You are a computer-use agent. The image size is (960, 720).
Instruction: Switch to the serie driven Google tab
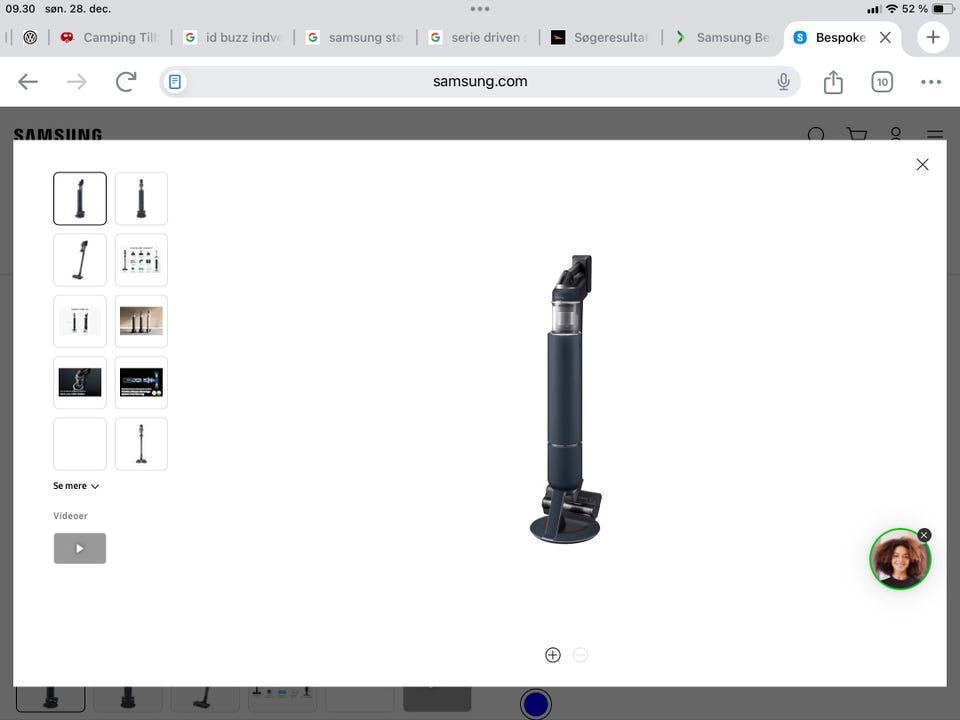pyautogui.click(x=478, y=37)
